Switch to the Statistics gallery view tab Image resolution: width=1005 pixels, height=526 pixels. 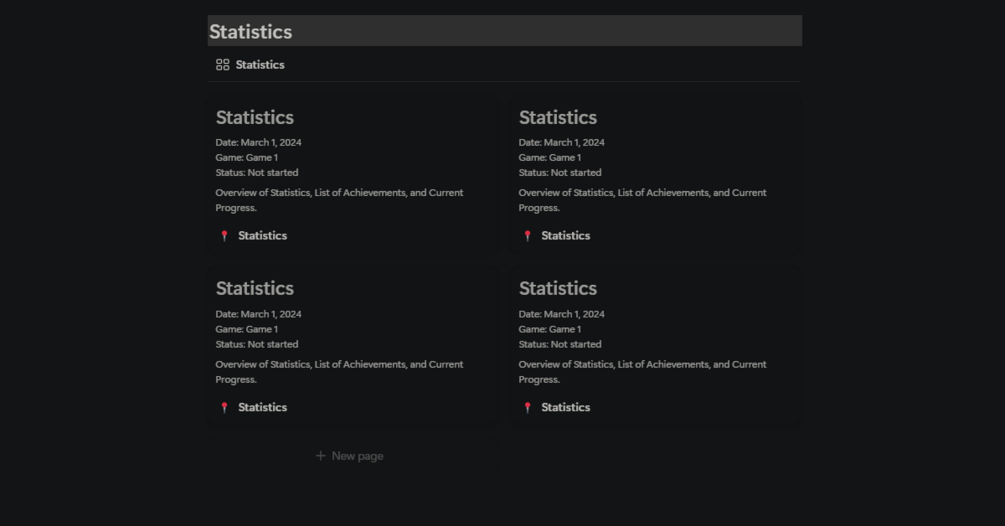pos(260,65)
